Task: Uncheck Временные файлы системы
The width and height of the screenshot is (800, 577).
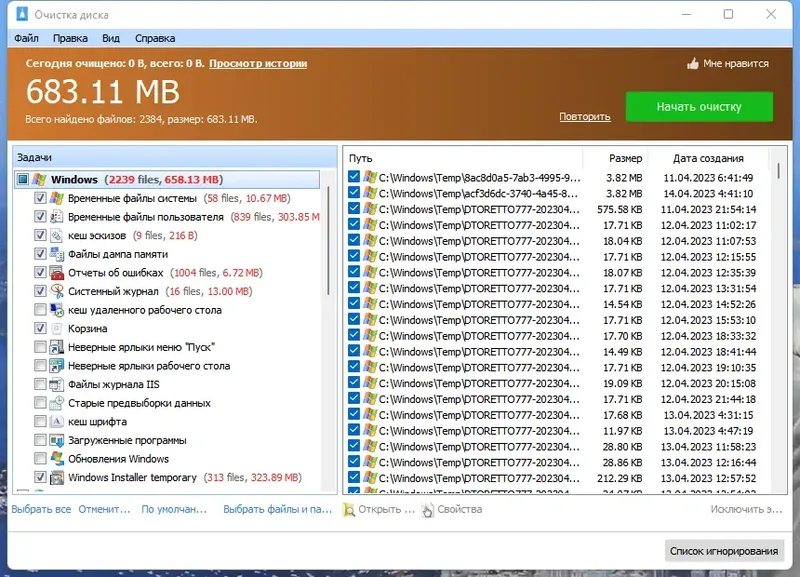Action: point(40,198)
